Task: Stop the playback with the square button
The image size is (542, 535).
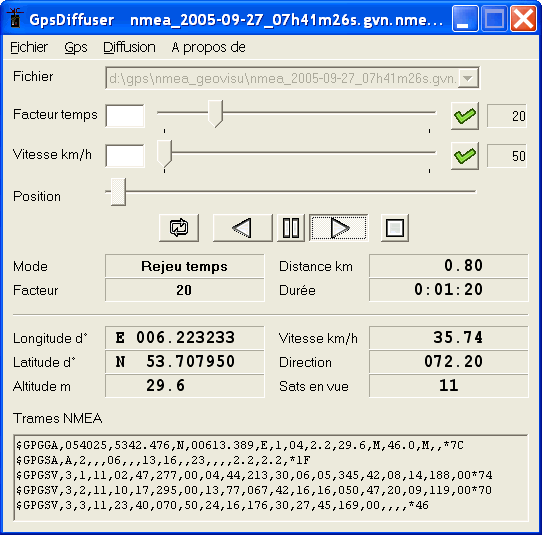Action: click(395, 228)
